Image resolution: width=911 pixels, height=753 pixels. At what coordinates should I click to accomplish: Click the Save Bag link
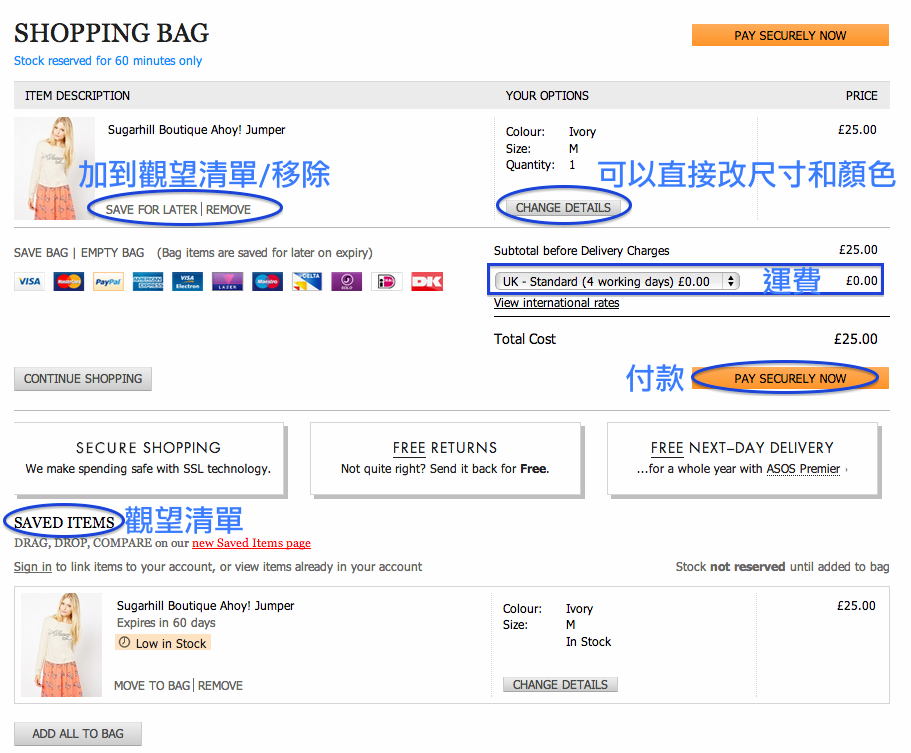click(x=41, y=253)
